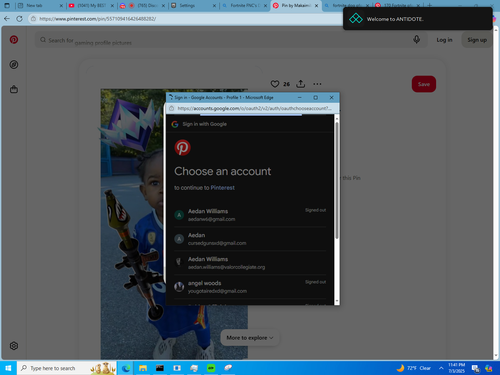Go back with the browser back arrow
The width and height of the screenshot is (500, 375).
(7, 19)
